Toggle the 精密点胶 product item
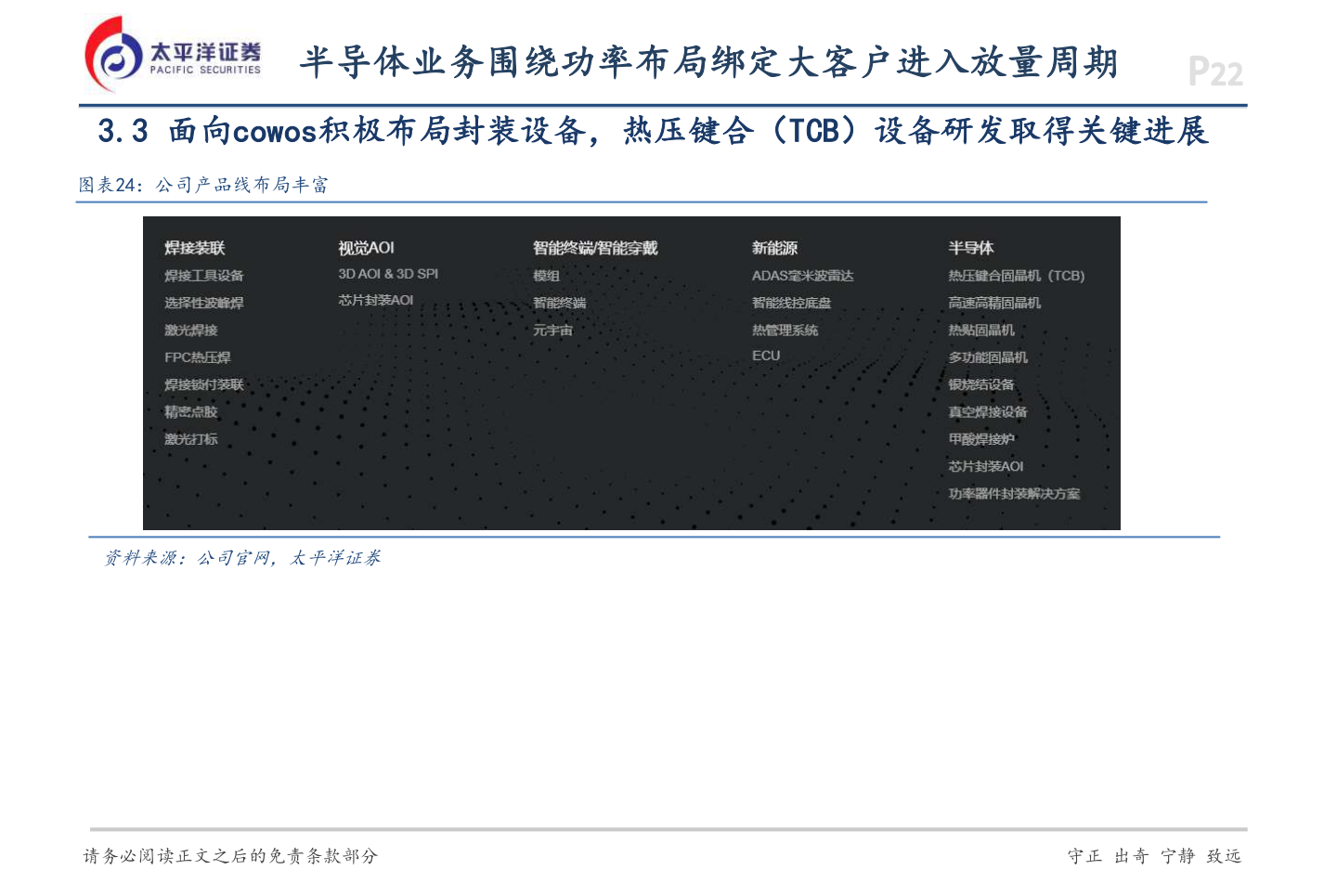1337x896 pixels. coord(192,411)
